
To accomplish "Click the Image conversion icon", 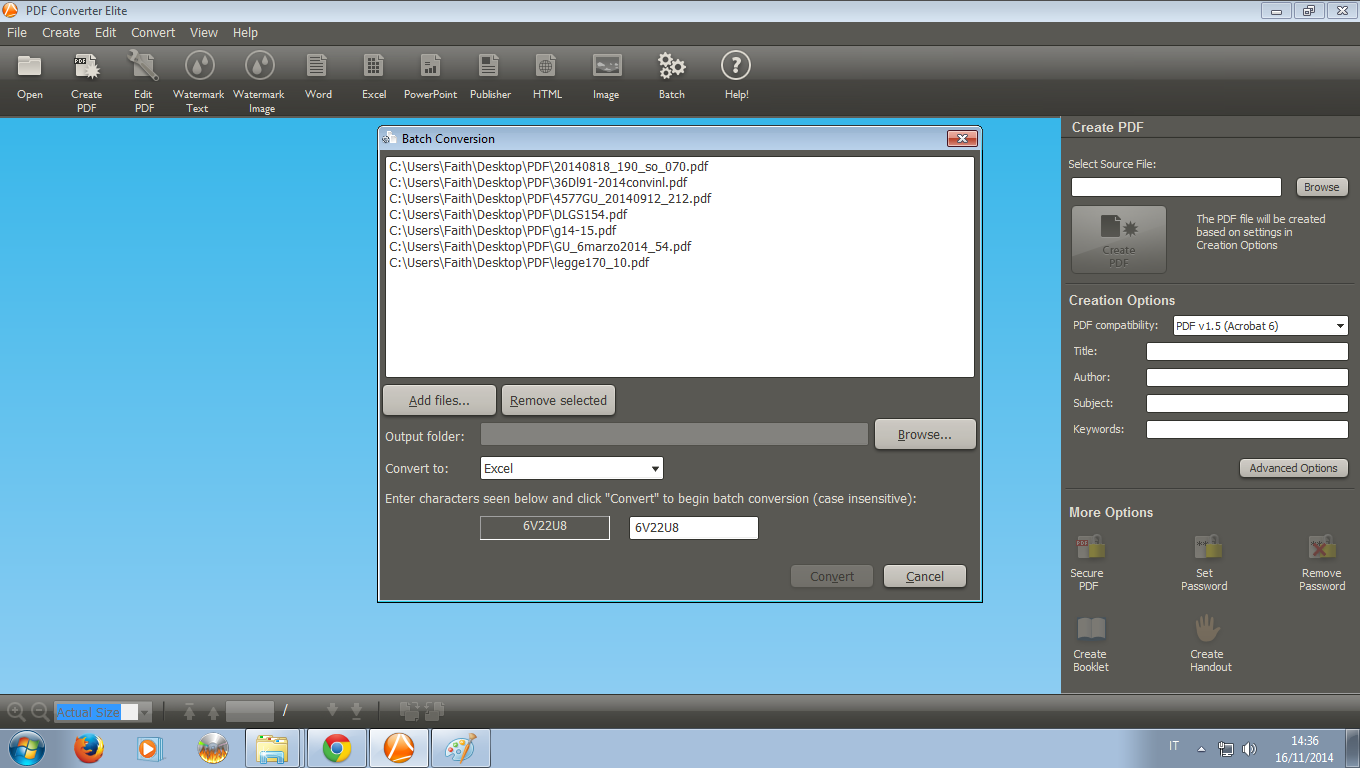I will (607, 66).
